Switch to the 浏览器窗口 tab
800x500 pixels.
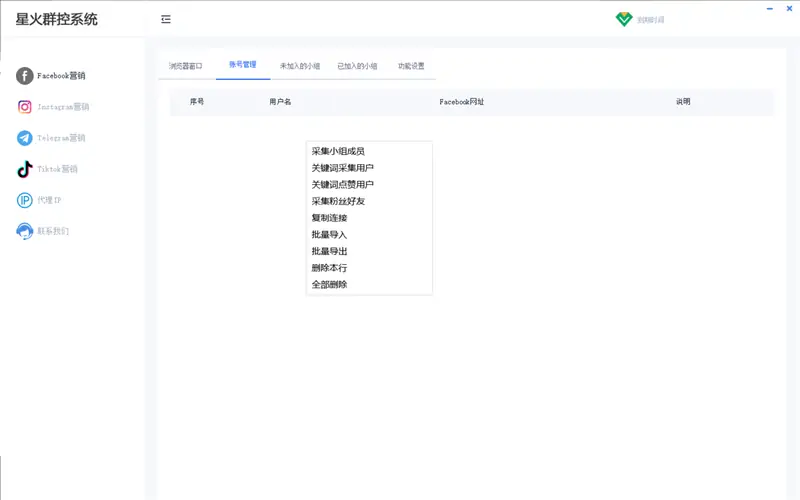(x=186, y=66)
